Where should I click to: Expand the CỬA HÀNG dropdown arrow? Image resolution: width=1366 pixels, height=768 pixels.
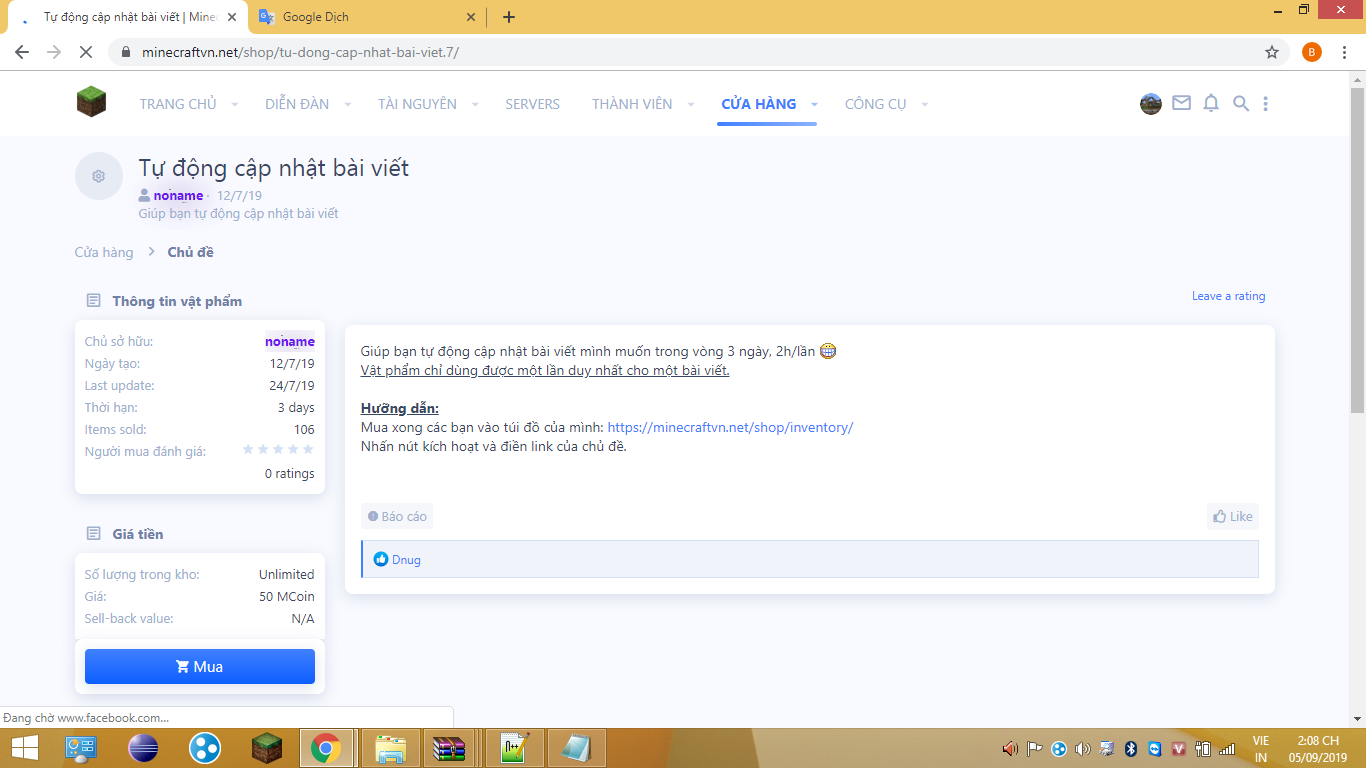point(815,104)
